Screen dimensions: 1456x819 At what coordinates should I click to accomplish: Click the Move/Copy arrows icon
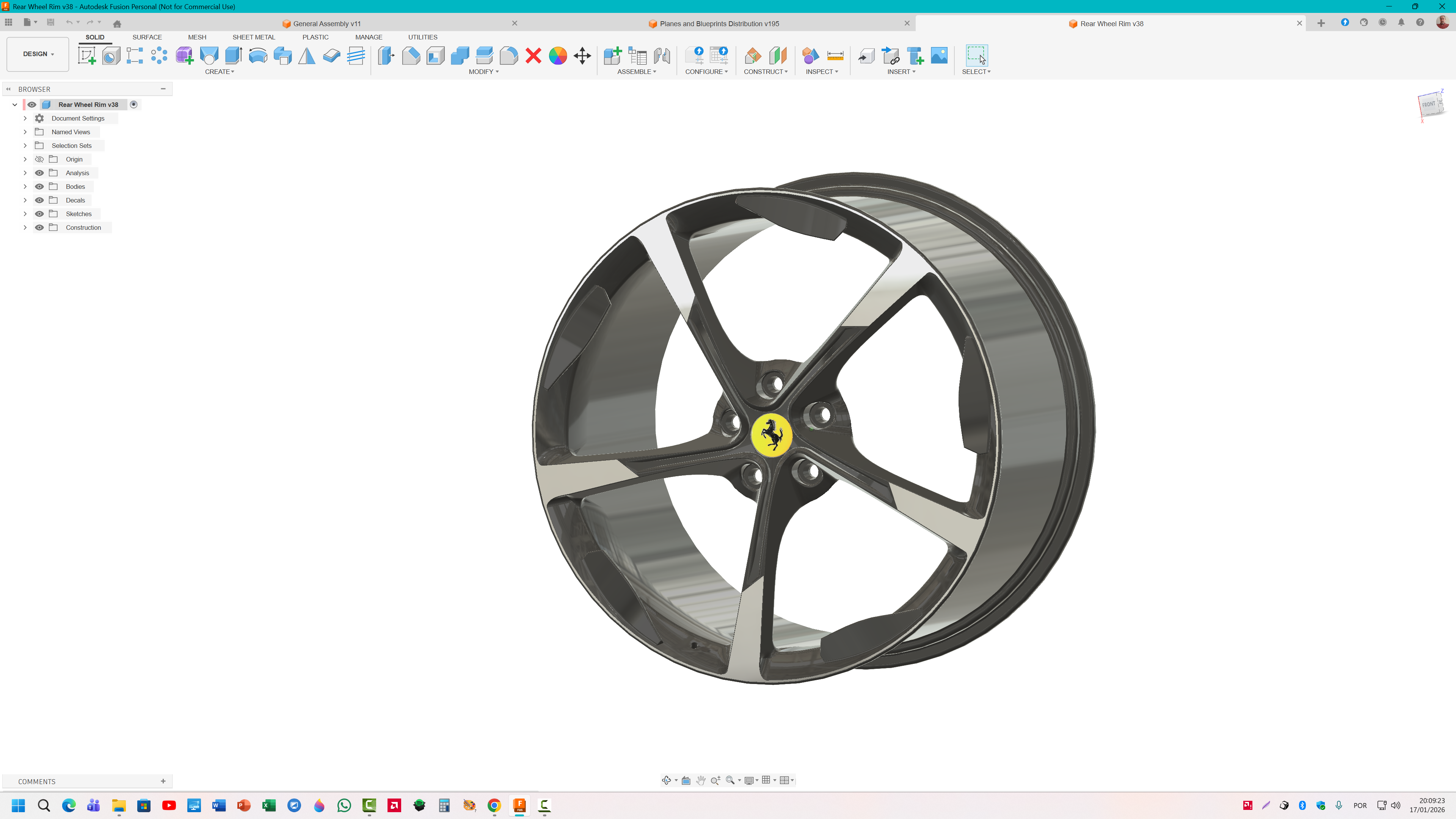[582, 55]
